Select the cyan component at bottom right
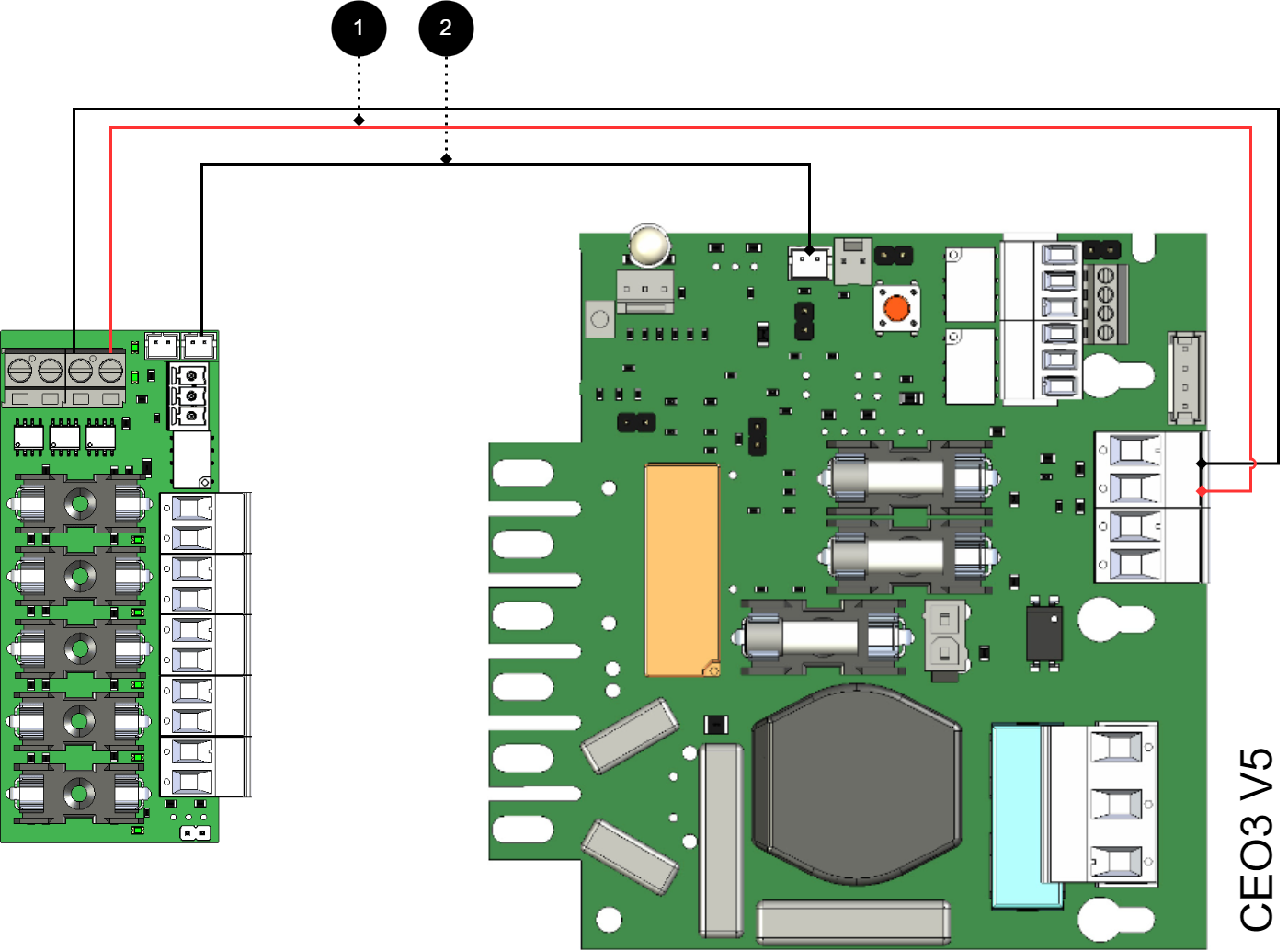1288x951 pixels. (x=1016, y=814)
